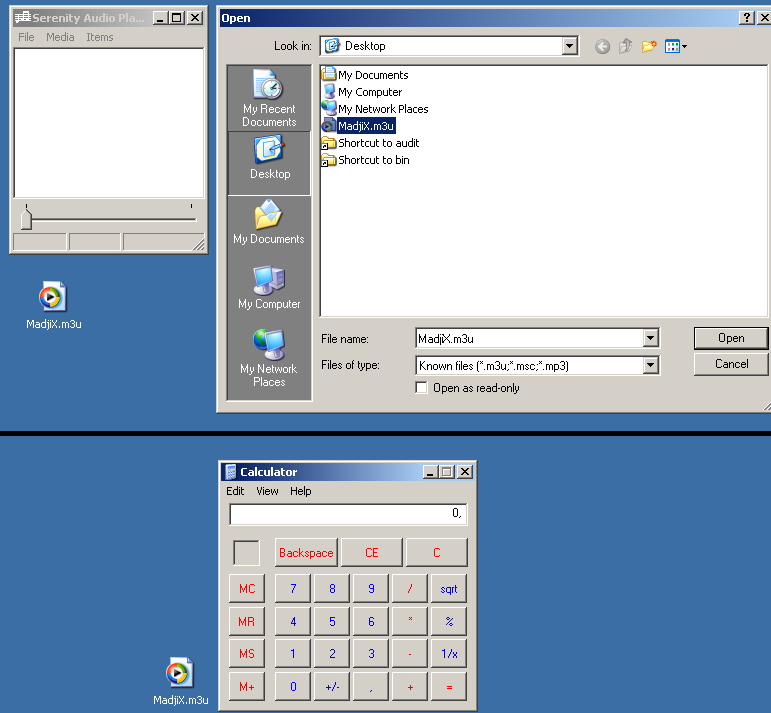Image resolution: width=771 pixels, height=713 pixels.
Task: Click the 1/x reciprocal button
Action: [x=448, y=654]
